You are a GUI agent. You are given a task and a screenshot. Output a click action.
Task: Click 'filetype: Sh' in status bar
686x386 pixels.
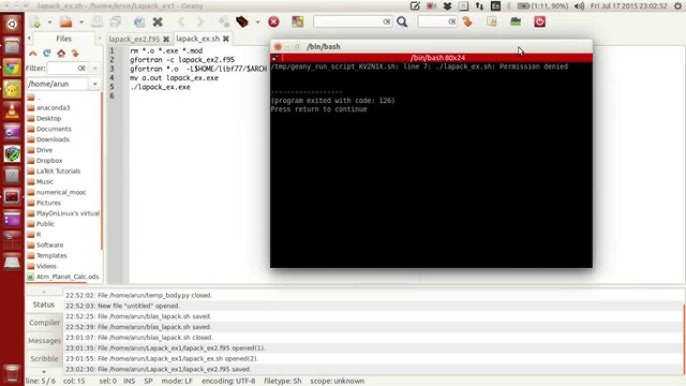point(282,381)
